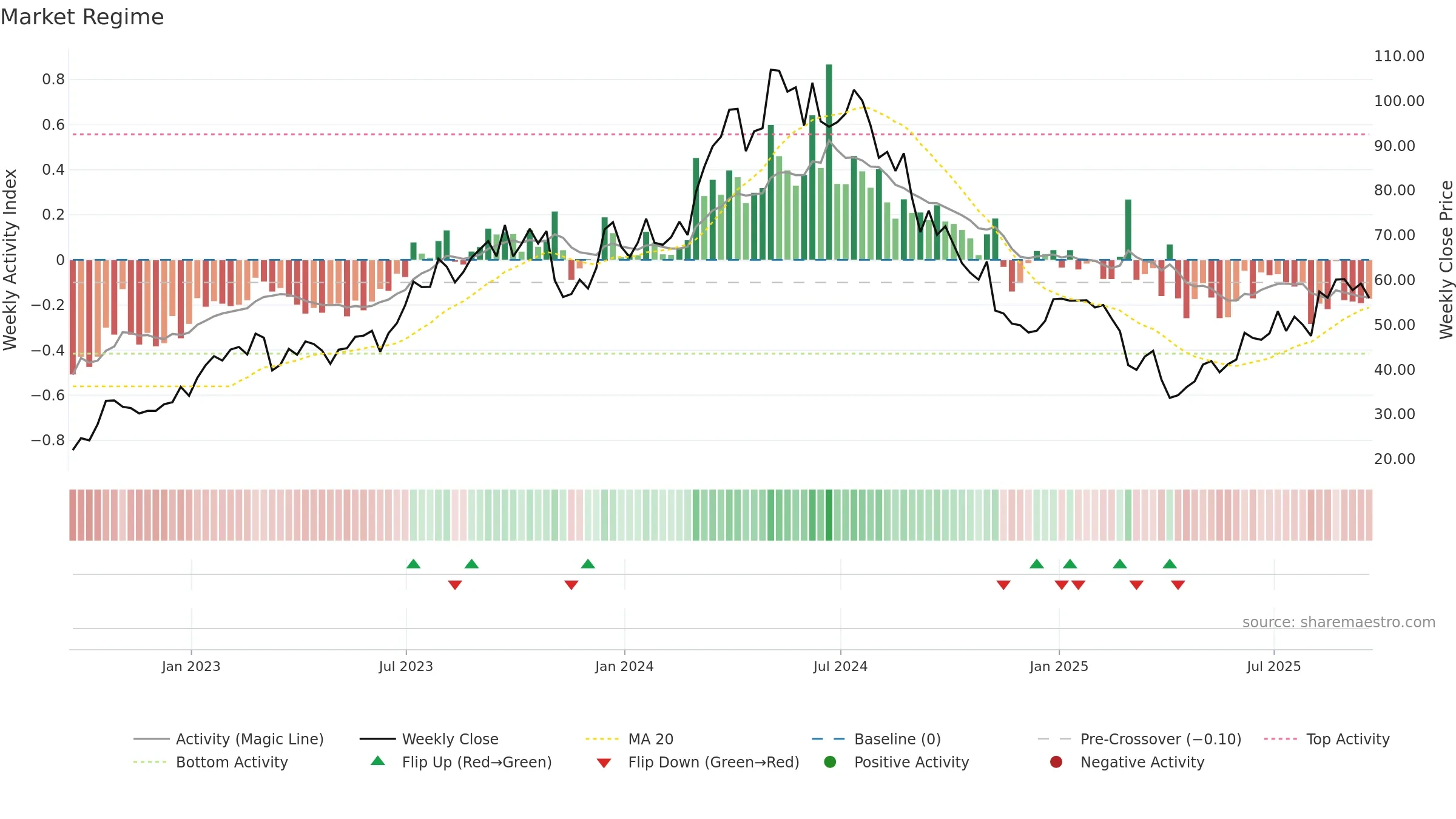Toggle the Activity (Magic Line) legend entry
The height and width of the screenshot is (819, 1456).
pyautogui.click(x=229, y=739)
